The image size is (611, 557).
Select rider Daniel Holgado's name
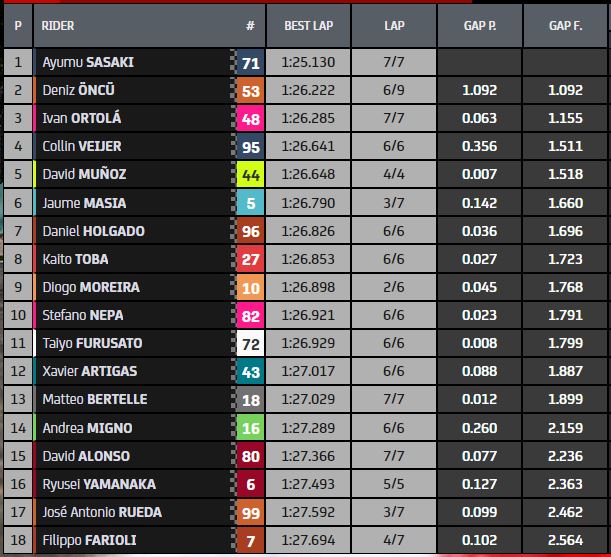(93, 231)
